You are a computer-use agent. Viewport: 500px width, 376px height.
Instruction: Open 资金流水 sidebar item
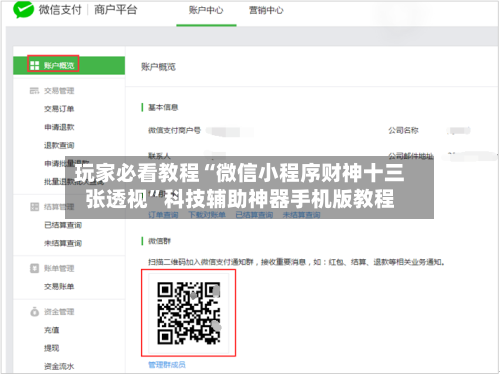pyautogui.click(x=59, y=367)
